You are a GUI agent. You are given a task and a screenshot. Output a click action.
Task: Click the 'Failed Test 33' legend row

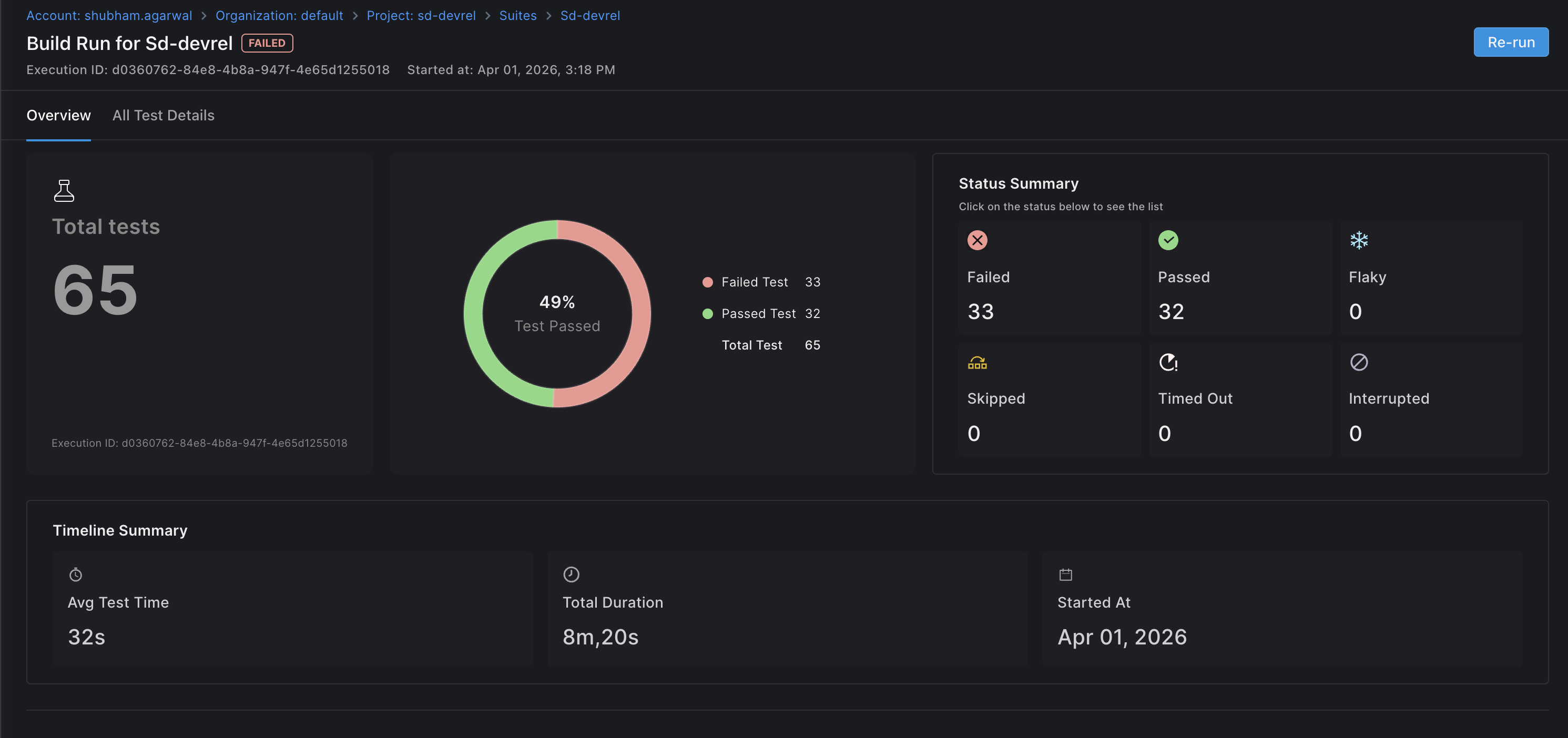pyautogui.click(x=761, y=282)
